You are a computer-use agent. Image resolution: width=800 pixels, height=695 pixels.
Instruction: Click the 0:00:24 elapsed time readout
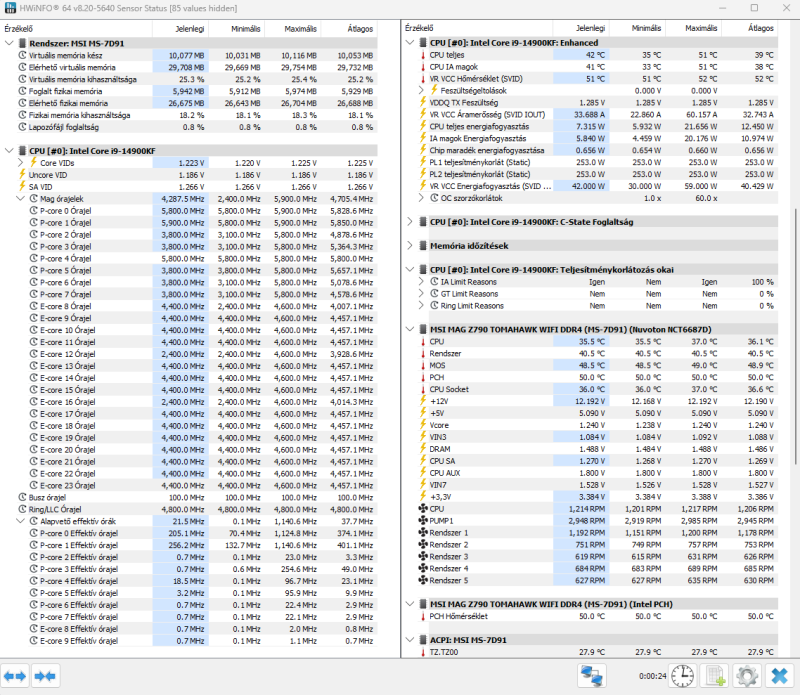pos(653,676)
